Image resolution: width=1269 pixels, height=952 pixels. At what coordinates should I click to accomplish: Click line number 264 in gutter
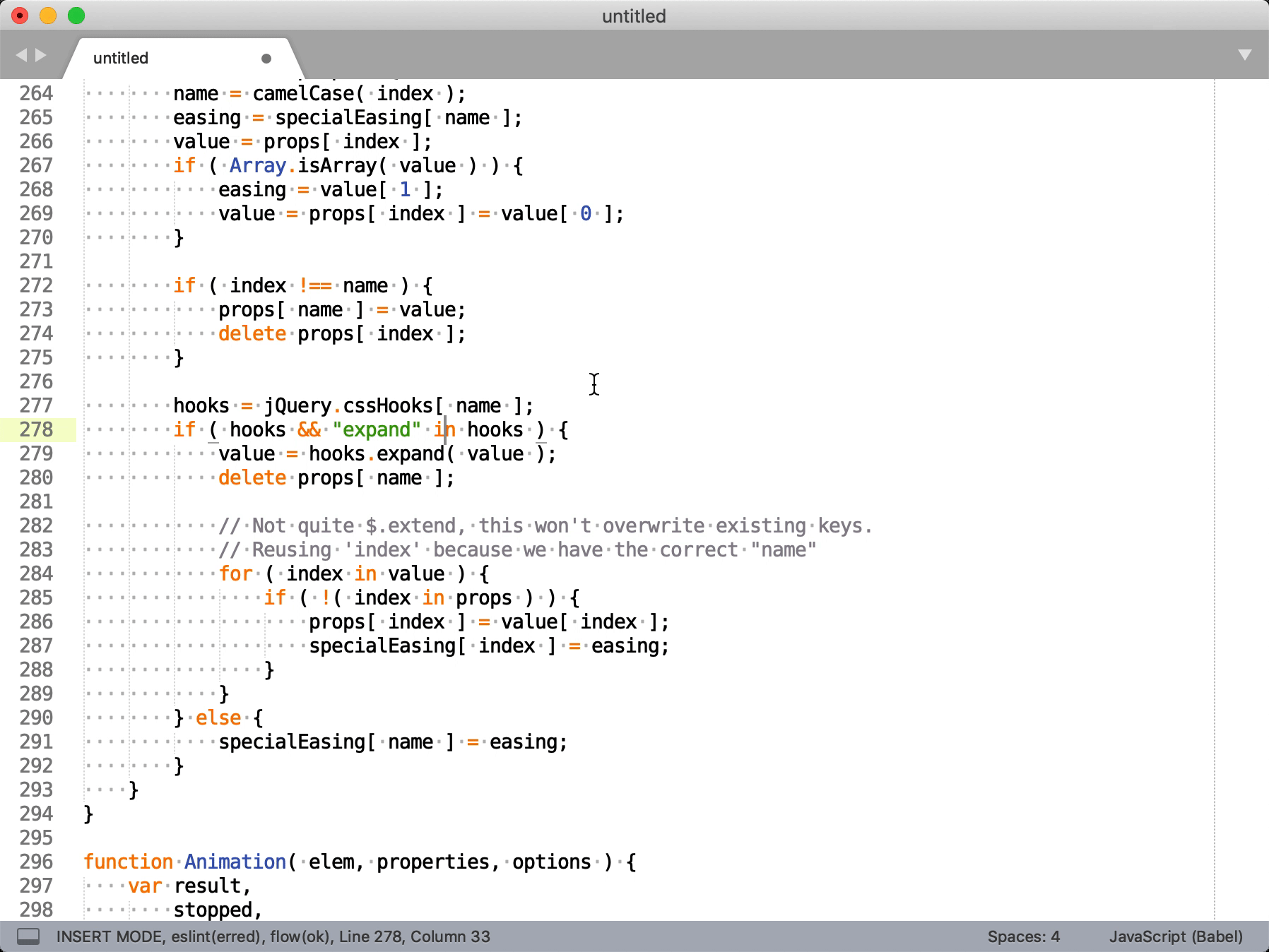[x=37, y=93]
